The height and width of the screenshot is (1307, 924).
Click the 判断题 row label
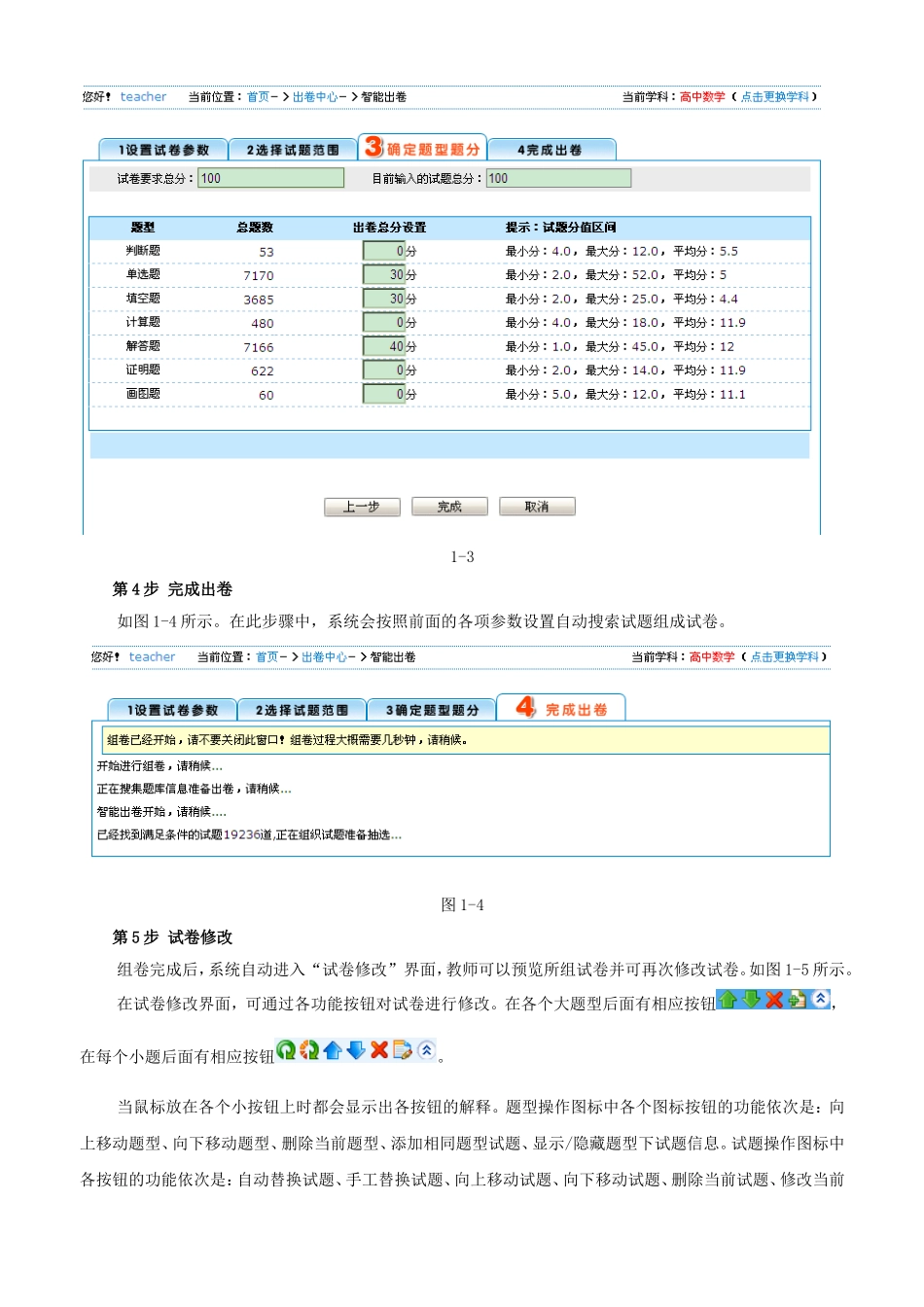[x=143, y=251]
